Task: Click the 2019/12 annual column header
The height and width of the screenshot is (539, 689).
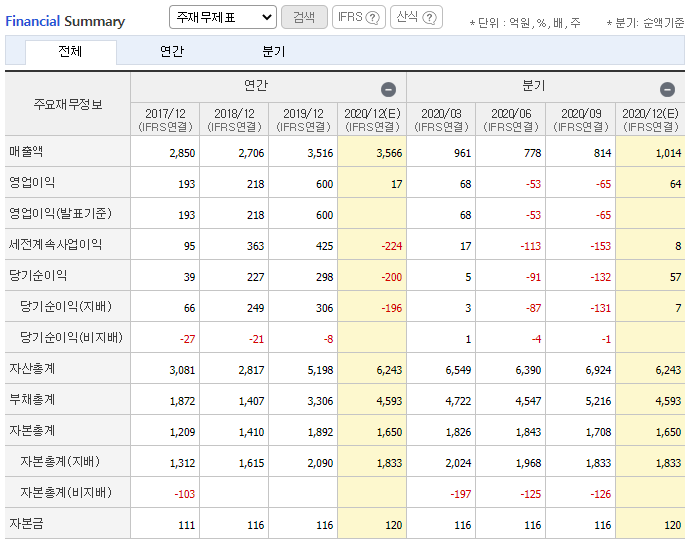Action: (x=303, y=119)
